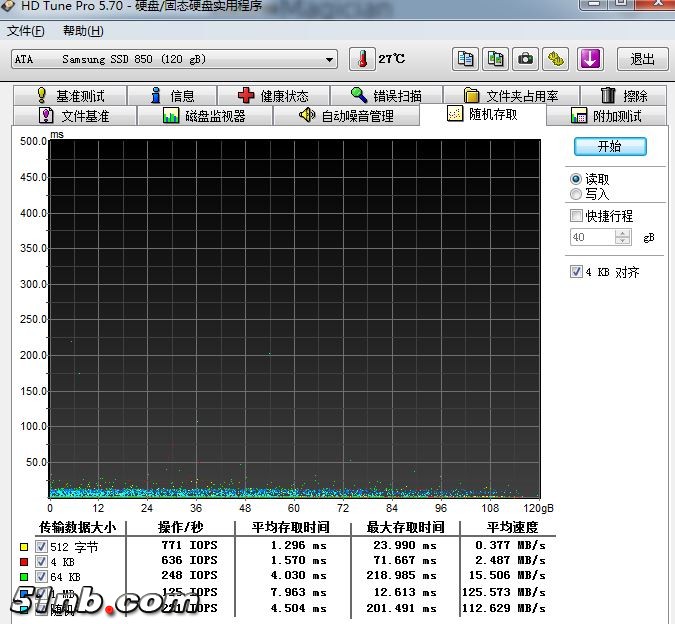The image size is (675, 624).
Task: Click the copy-to-clipboard text icon
Action: [465, 59]
